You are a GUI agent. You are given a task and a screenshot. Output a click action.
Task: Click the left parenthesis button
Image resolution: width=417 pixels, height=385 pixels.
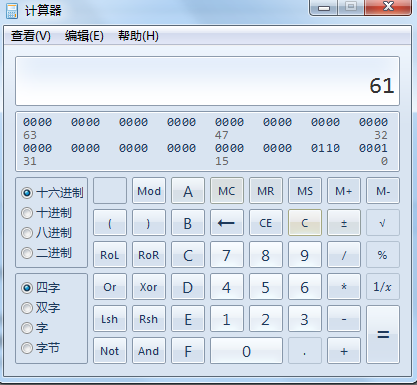[110, 223]
